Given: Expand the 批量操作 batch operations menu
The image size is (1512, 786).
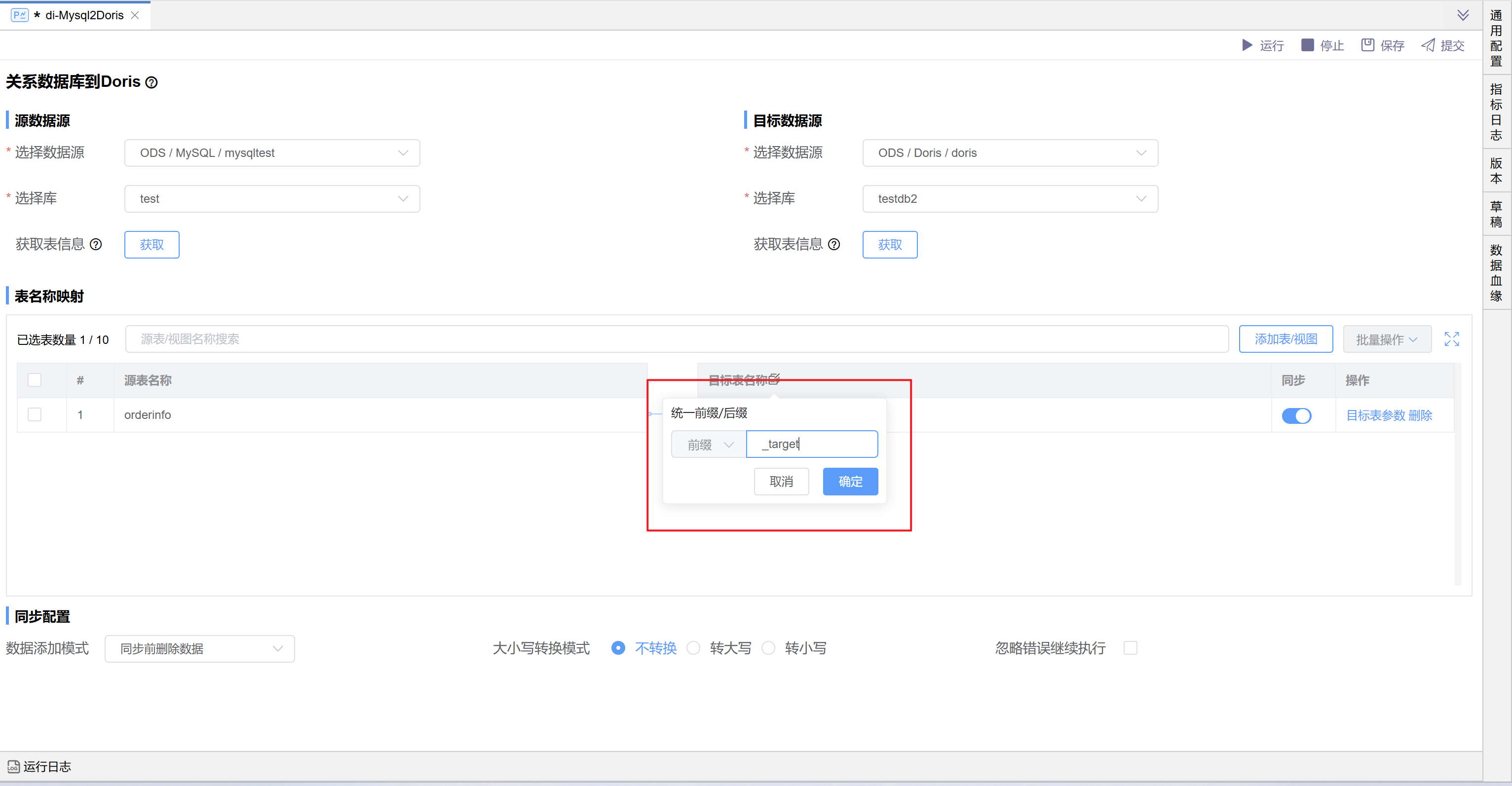Looking at the screenshot, I should [x=1386, y=339].
